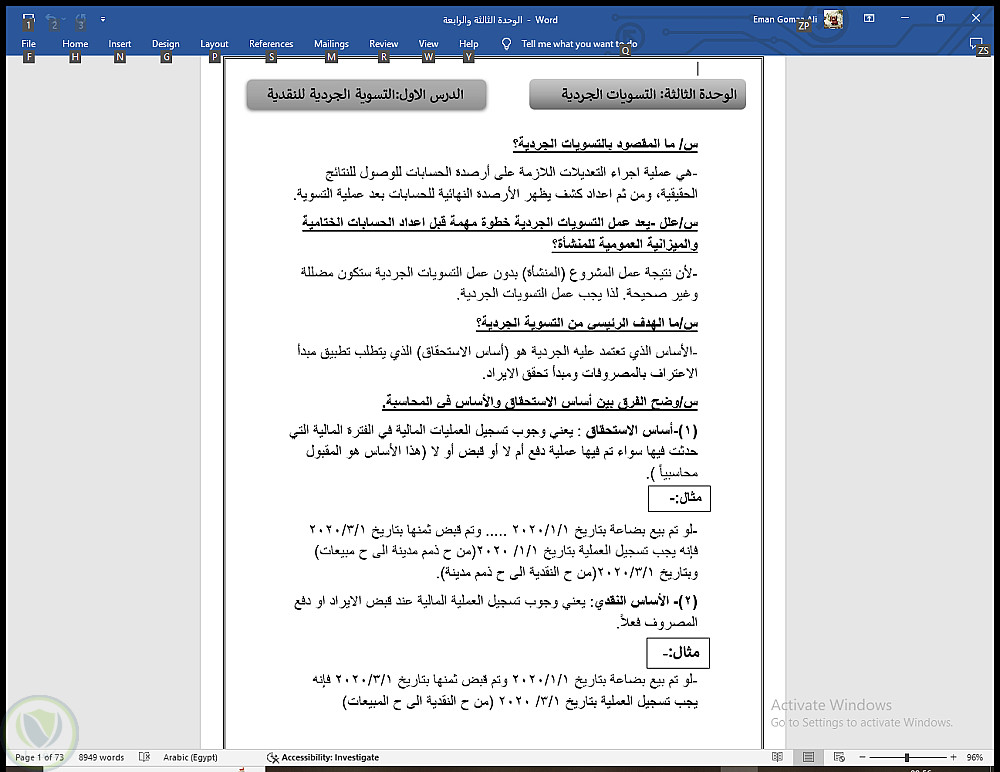1000x772 pixels.
Task: Click the heading box 'الدرس الاول: التسوية الجردية للنقدية'
Action: click(x=366, y=94)
